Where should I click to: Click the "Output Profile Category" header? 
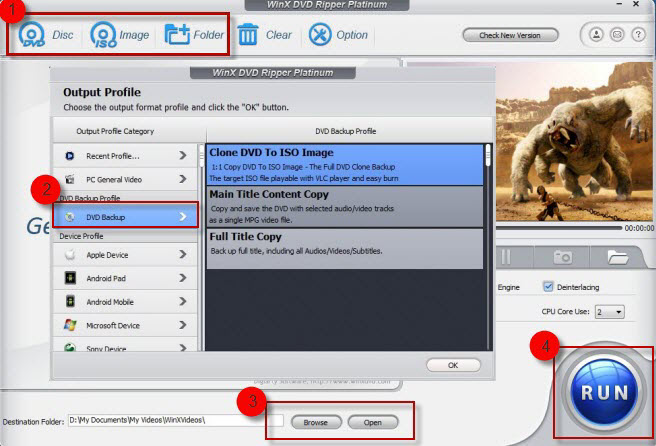[115, 131]
